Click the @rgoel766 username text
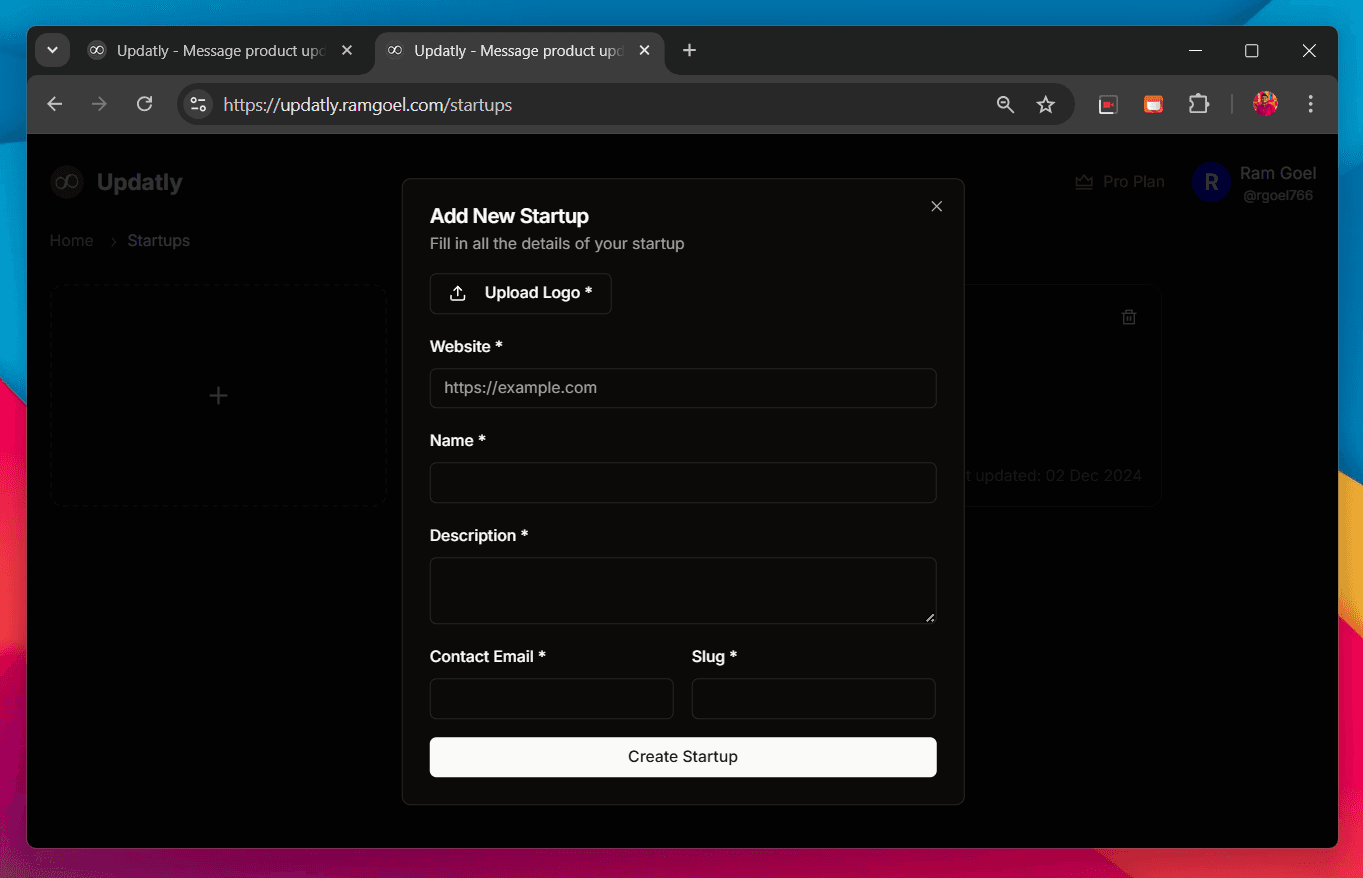The height and width of the screenshot is (878, 1363). (x=1278, y=196)
